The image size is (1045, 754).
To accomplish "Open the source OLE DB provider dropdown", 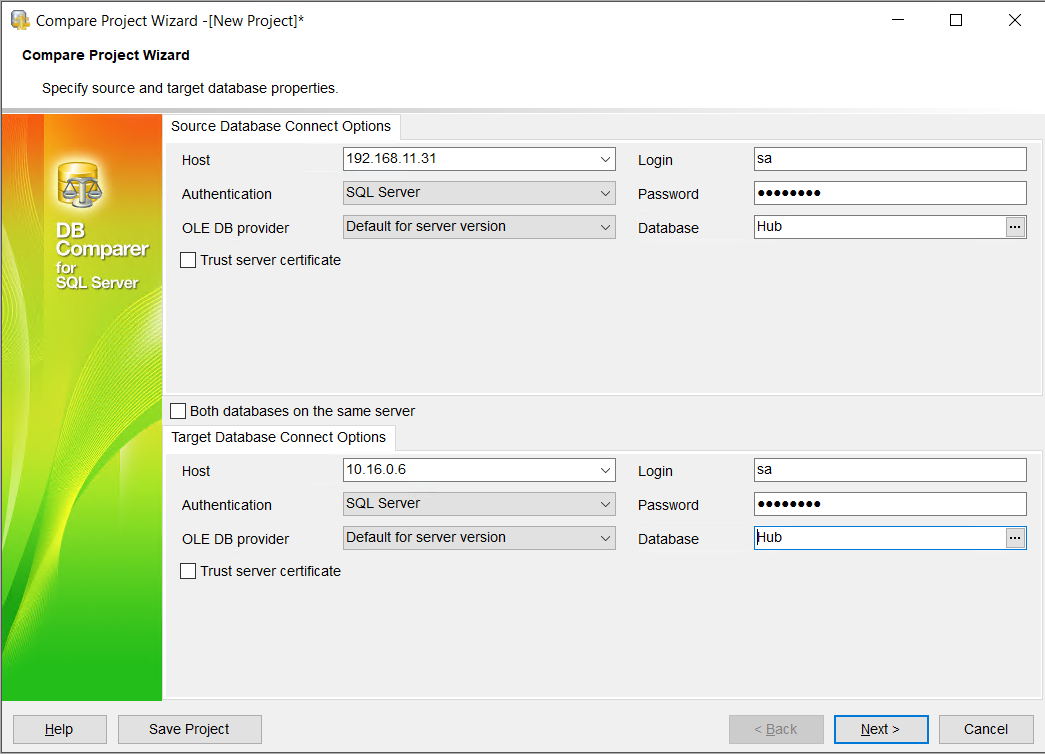I will [x=605, y=226].
